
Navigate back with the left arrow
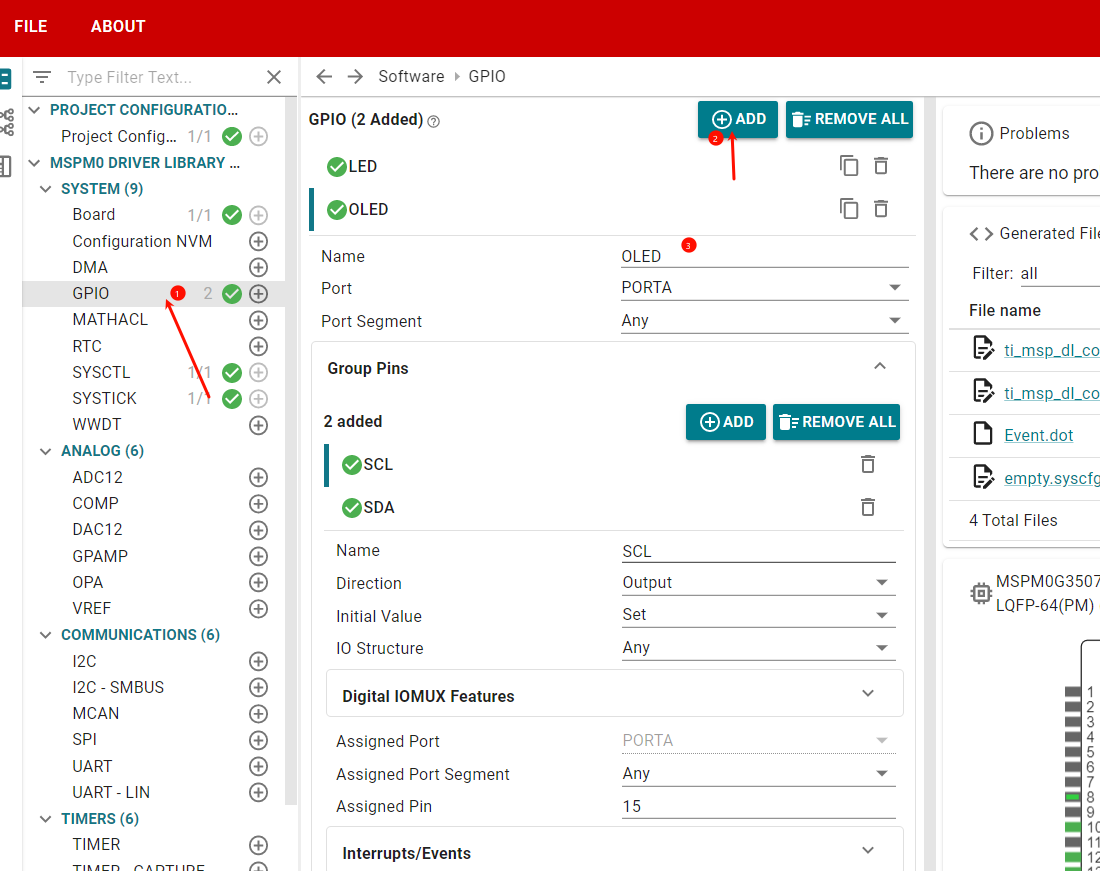click(324, 76)
